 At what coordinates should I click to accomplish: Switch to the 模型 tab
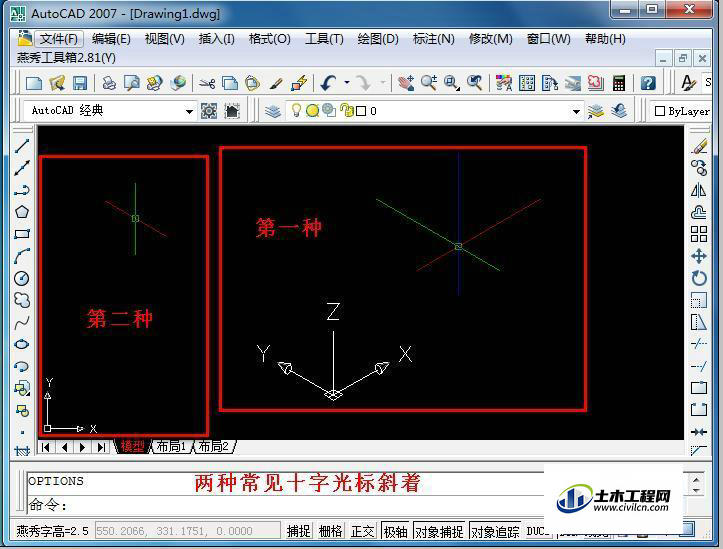tap(133, 446)
